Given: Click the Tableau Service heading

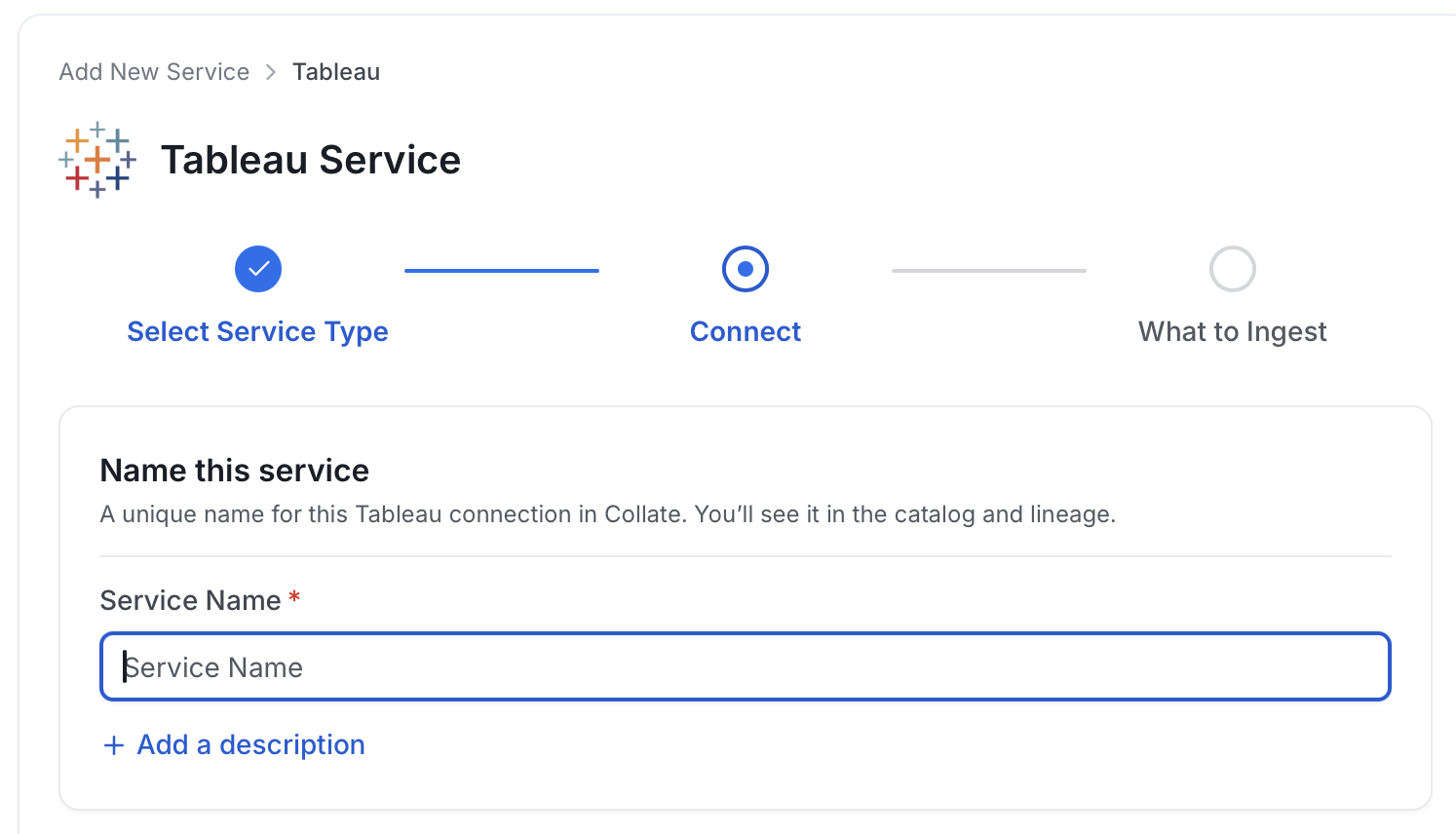Looking at the screenshot, I should pyautogui.click(x=311, y=160).
